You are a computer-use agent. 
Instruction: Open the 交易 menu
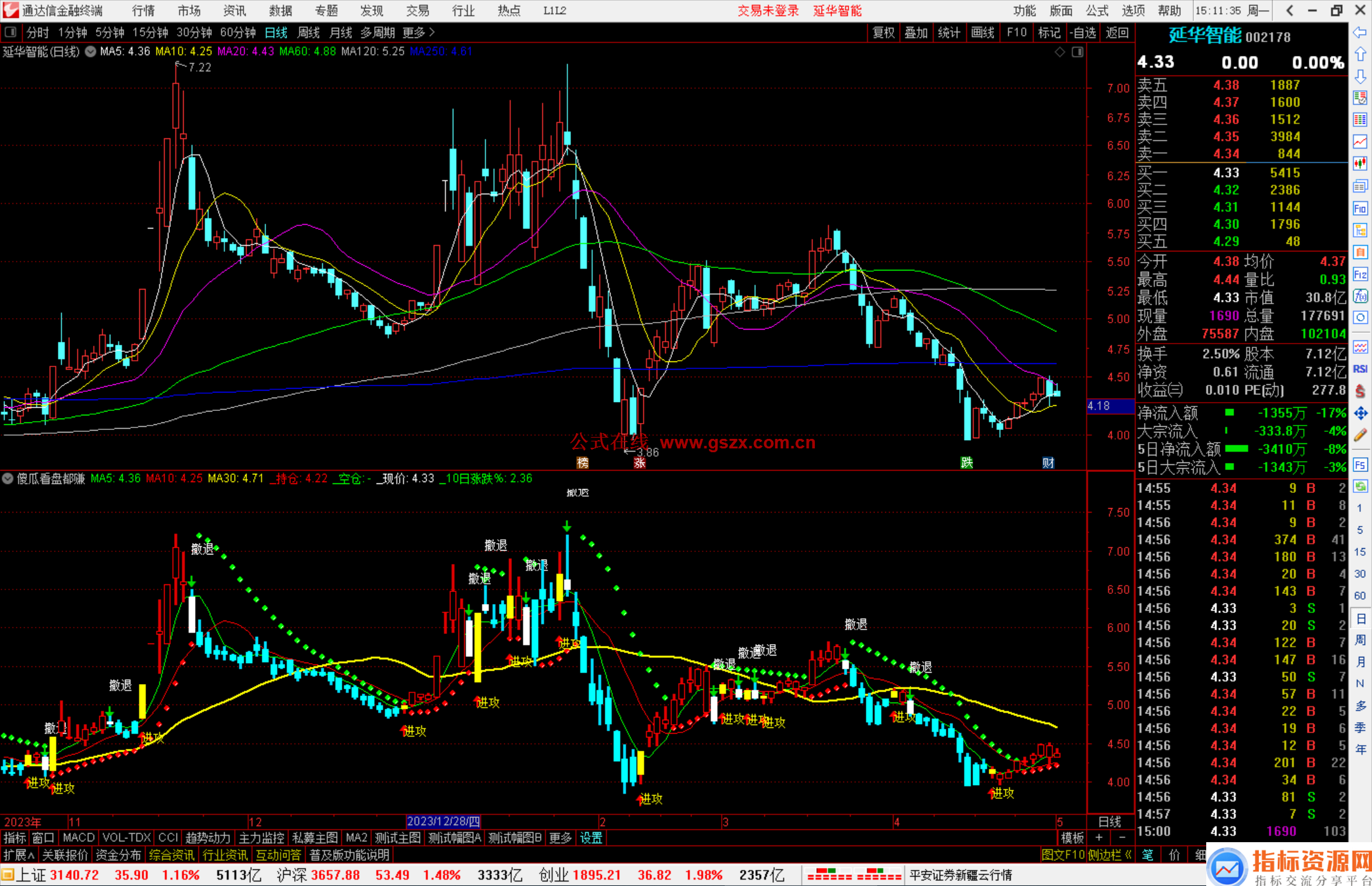pos(417,11)
